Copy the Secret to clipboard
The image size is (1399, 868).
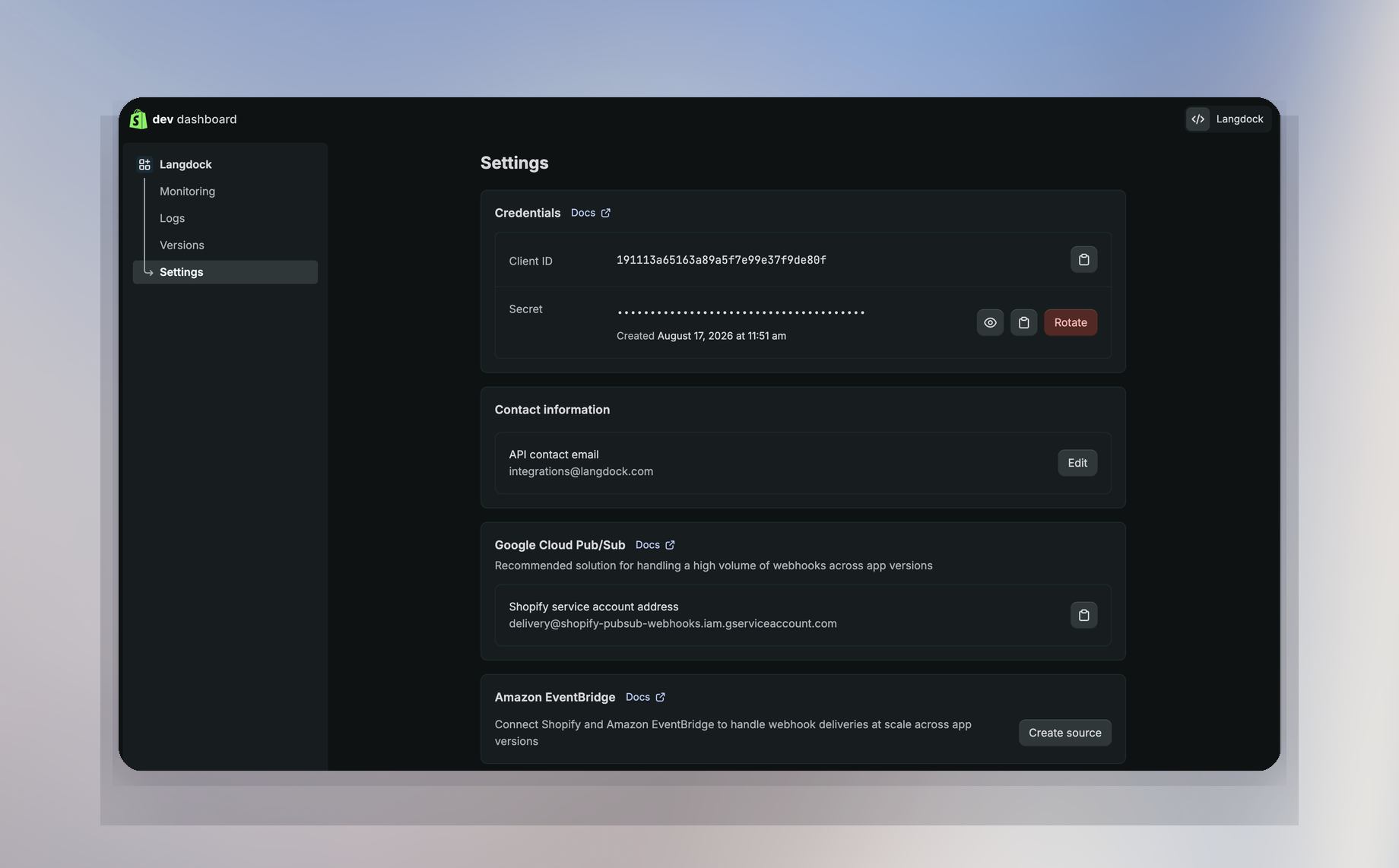click(x=1023, y=322)
